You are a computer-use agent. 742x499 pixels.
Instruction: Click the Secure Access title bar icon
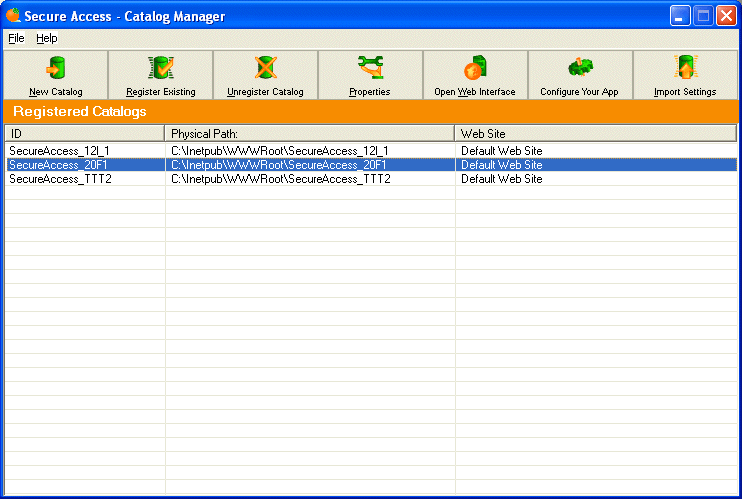(x=13, y=16)
